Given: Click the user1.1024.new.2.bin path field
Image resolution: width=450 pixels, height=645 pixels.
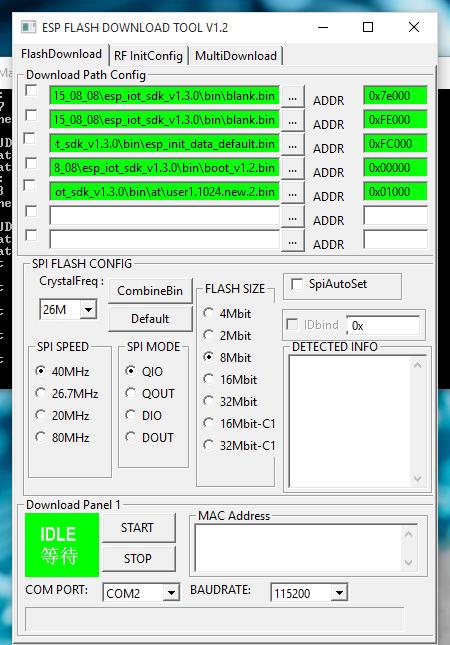Looking at the screenshot, I should coord(165,191).
